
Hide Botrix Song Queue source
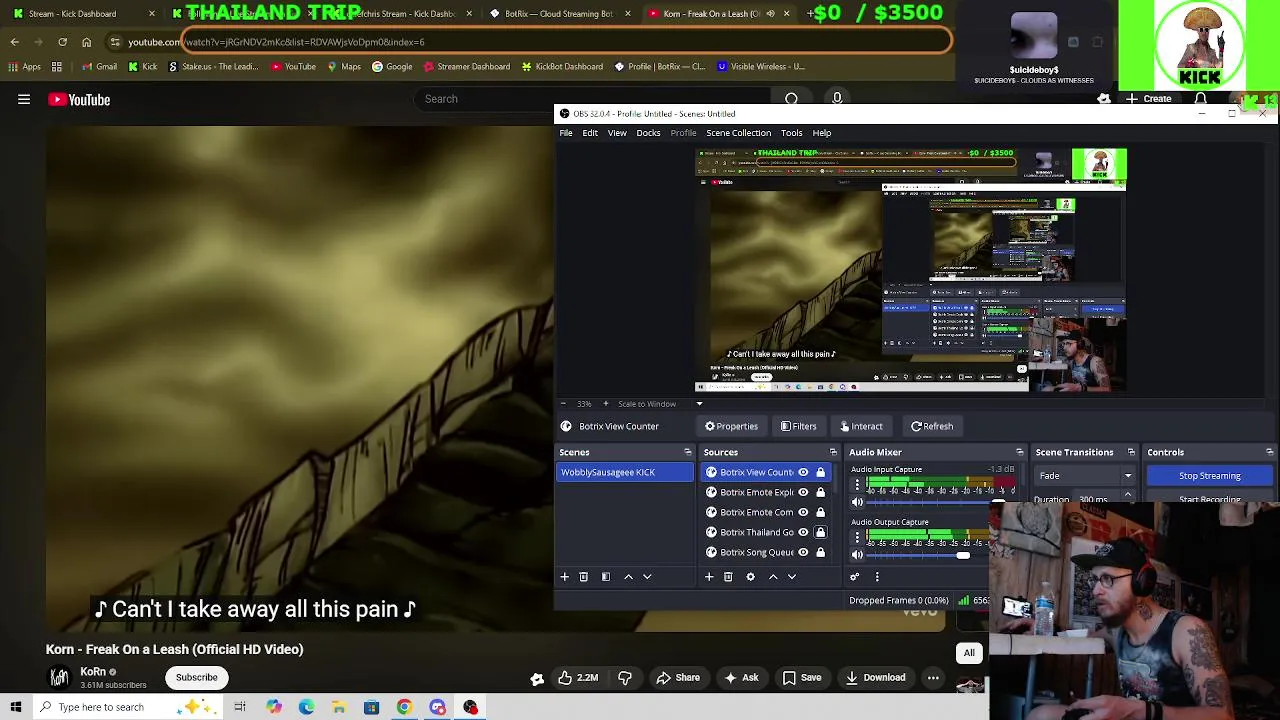[x=803, y=552]
